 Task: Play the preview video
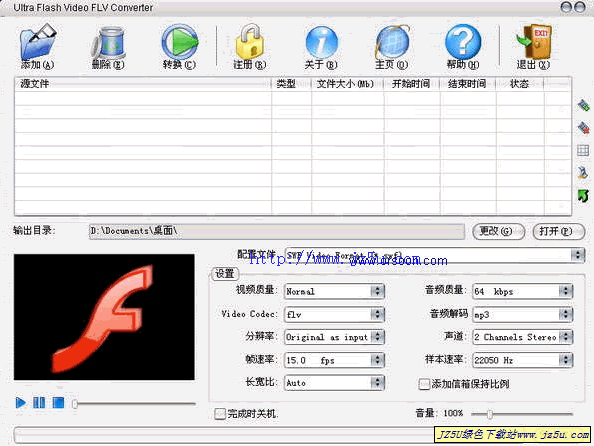point(20,402)
